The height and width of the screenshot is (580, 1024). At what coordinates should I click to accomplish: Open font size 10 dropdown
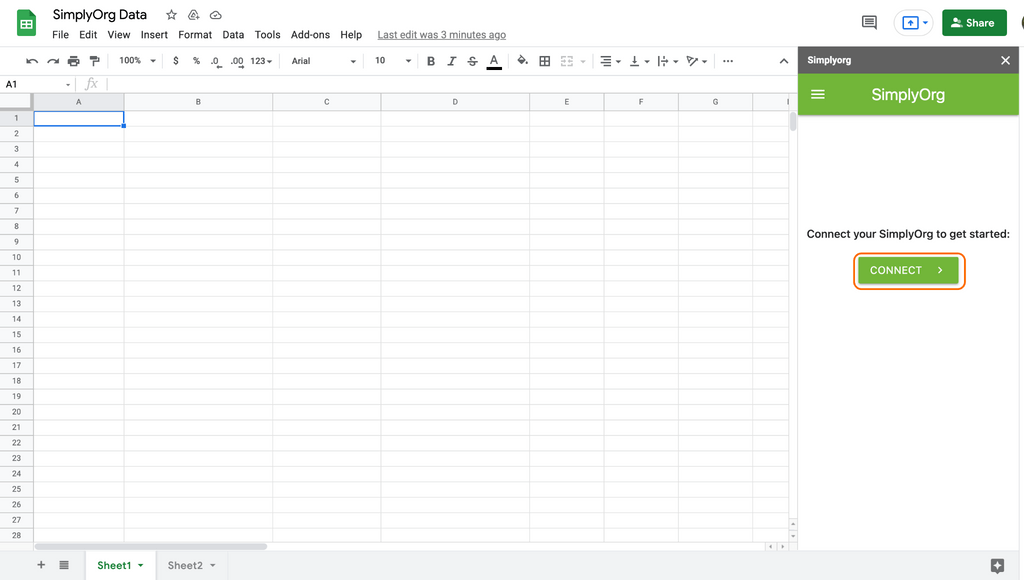[x=392, y=61]
